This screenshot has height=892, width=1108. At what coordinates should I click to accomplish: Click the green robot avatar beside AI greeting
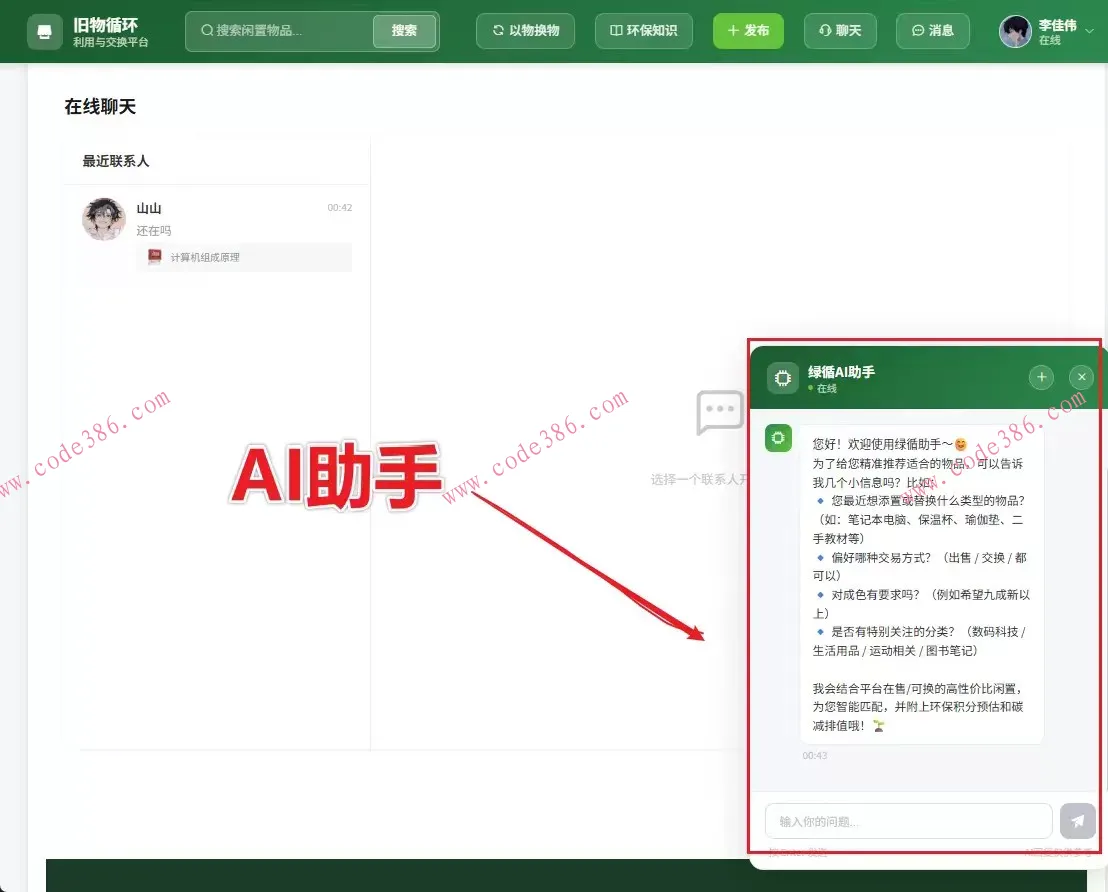click(x=778, y=438)
